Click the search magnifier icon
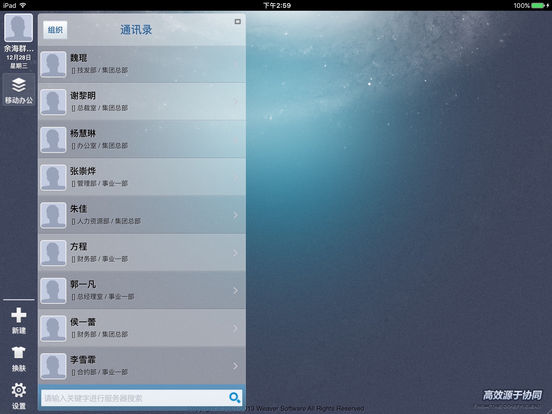Image resolution: width=552 pixels, height=414 pixels. pyautogui.click(x=234, y=398)
